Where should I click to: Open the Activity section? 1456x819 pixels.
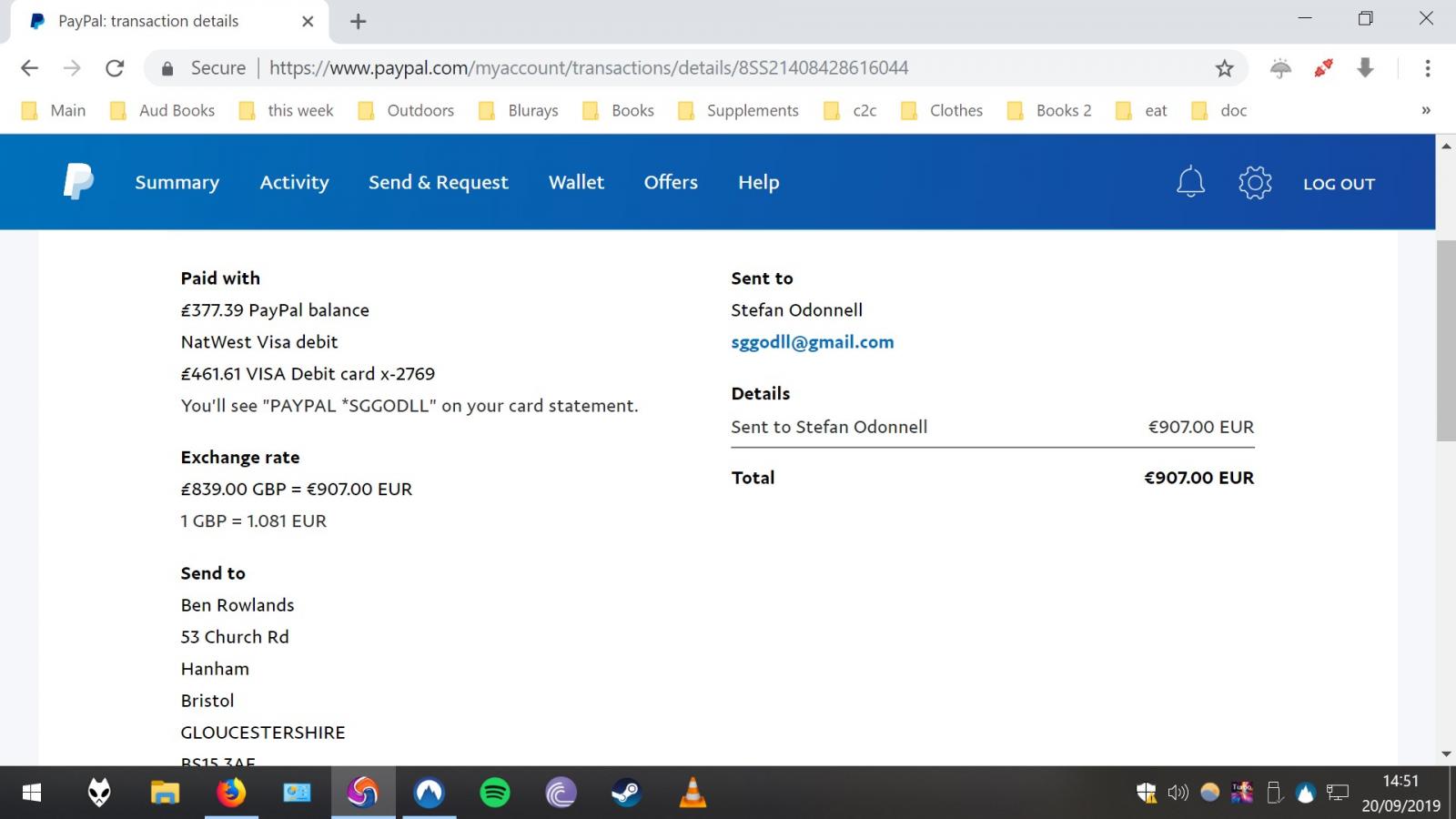(294, 182)
